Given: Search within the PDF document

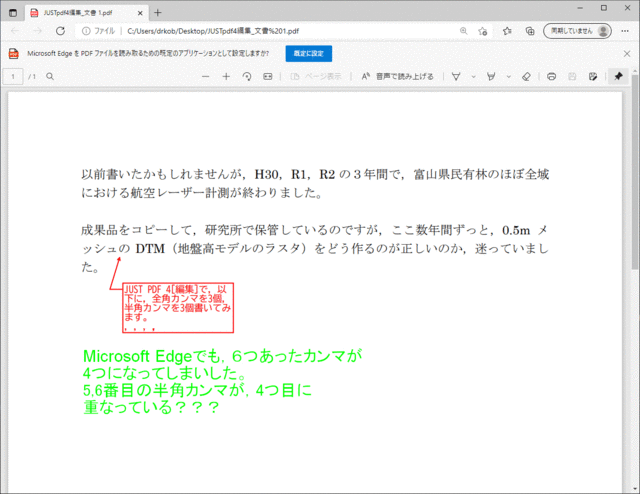Looking at the screenshot, I should click(50, 76).
